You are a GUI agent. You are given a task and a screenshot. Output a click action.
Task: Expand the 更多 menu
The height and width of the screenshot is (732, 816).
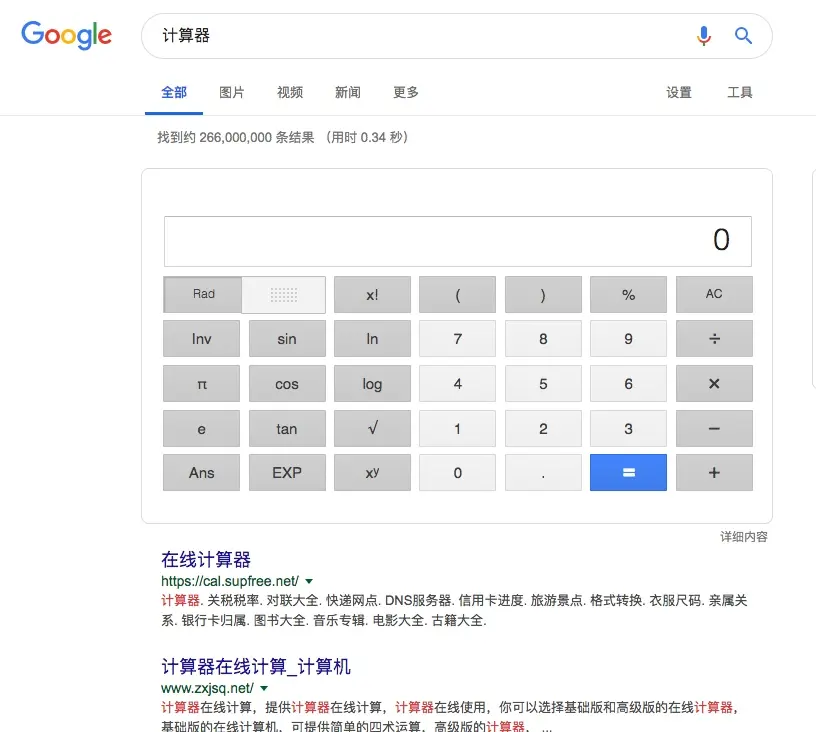tap(405, 93)
